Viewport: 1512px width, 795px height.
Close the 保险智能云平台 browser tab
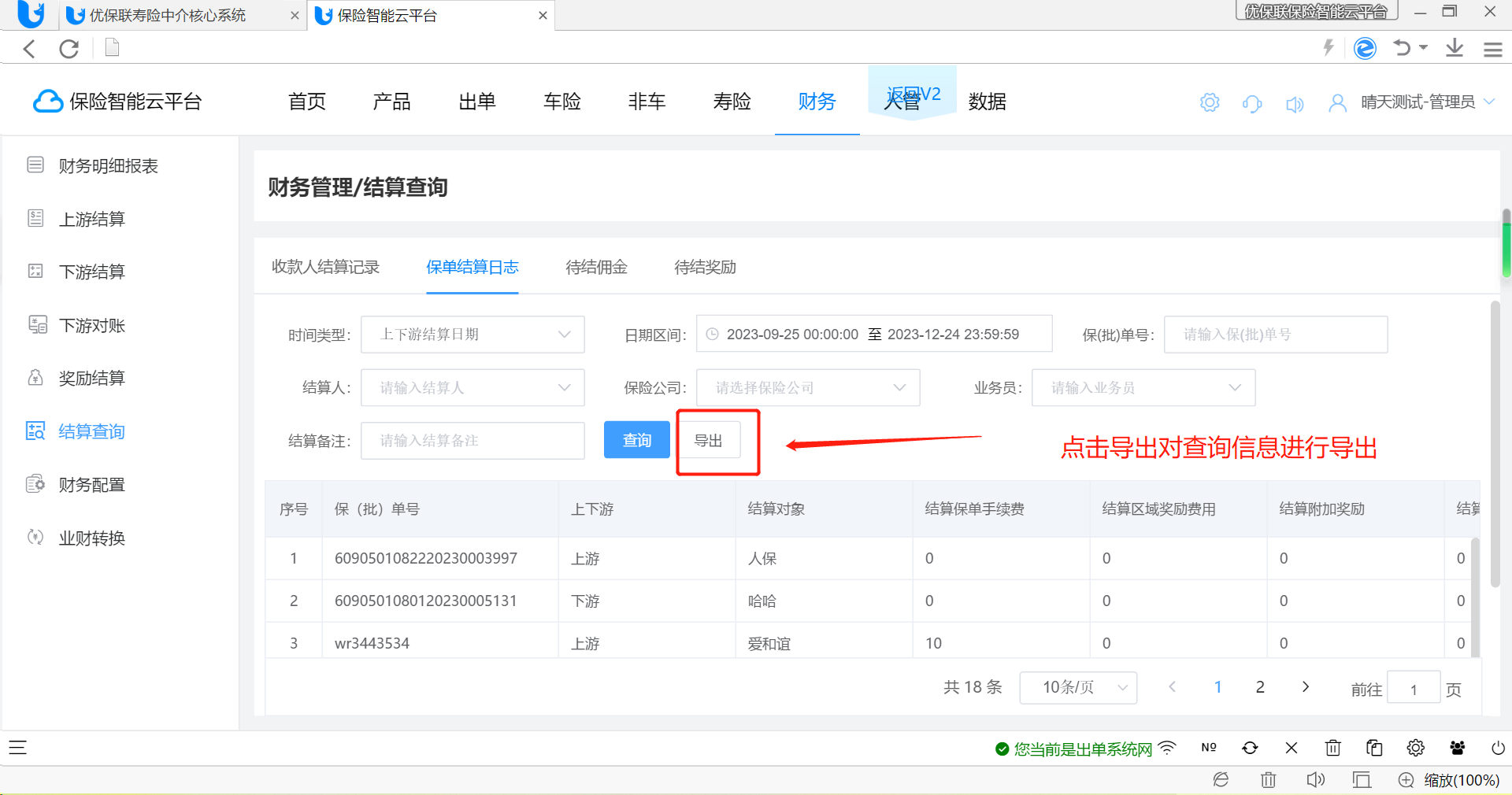pyautogui.click(x=543, y=16)
